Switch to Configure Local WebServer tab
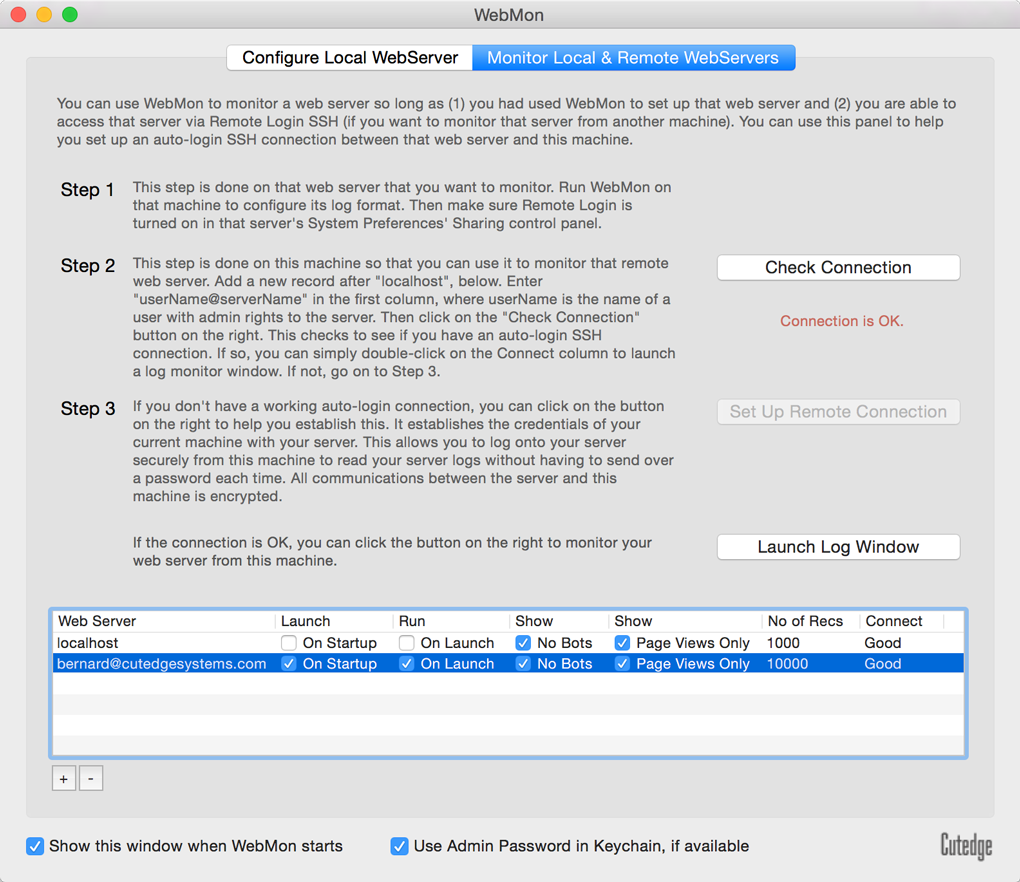This screenshot has width=1020, height=882. point(350,58)
